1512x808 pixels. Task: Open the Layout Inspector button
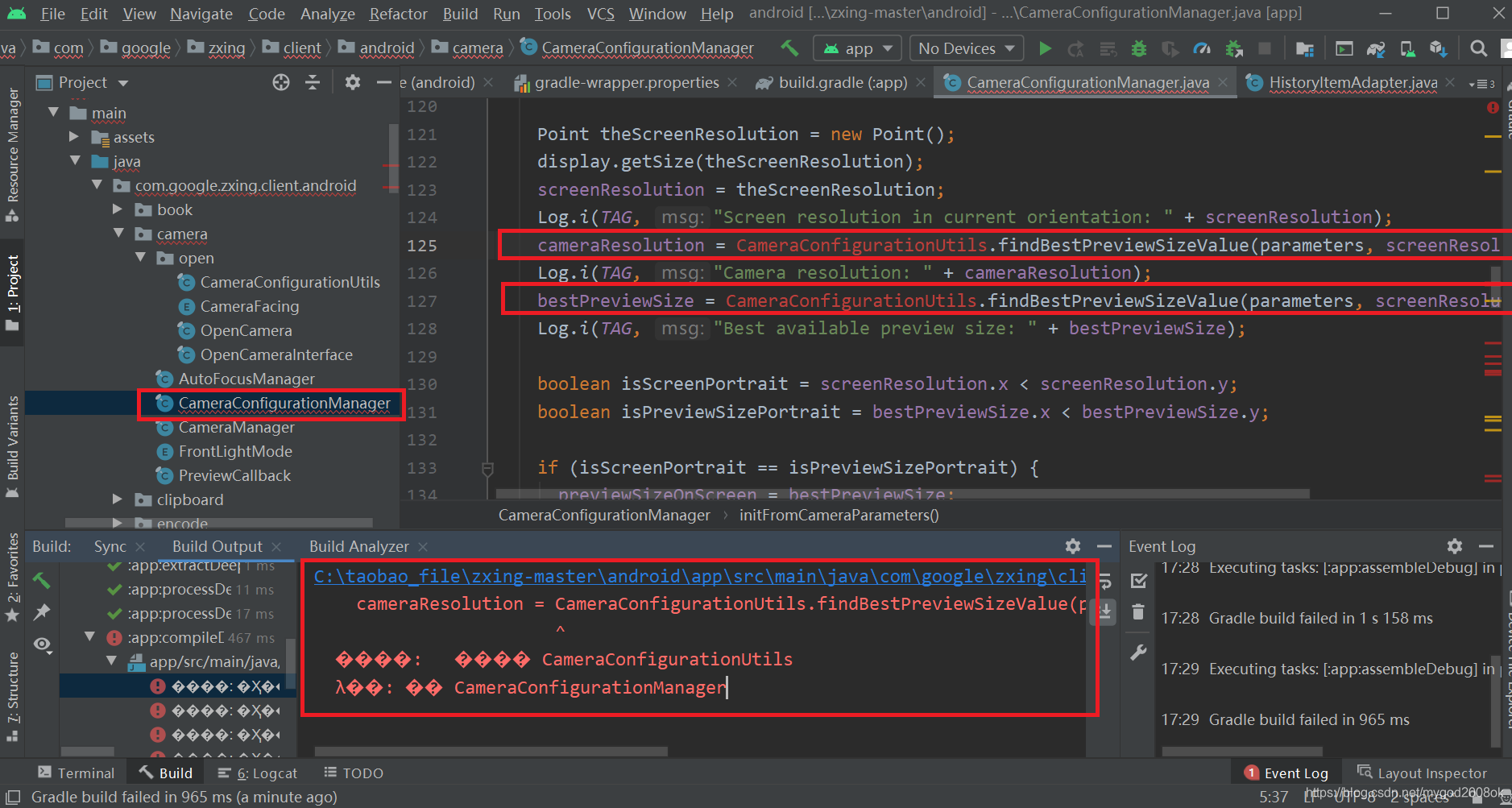click(x=1423, y=773)
